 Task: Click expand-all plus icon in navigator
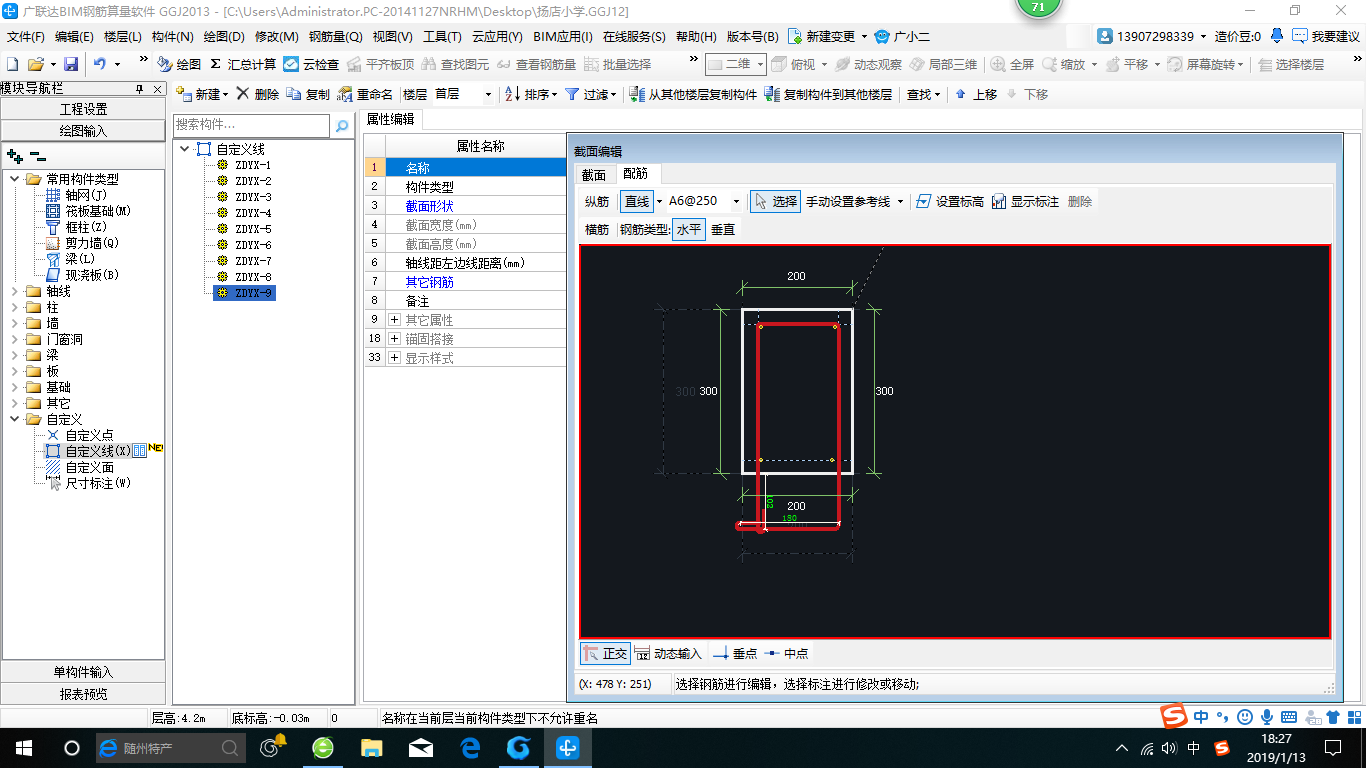(x=15, y=156)
